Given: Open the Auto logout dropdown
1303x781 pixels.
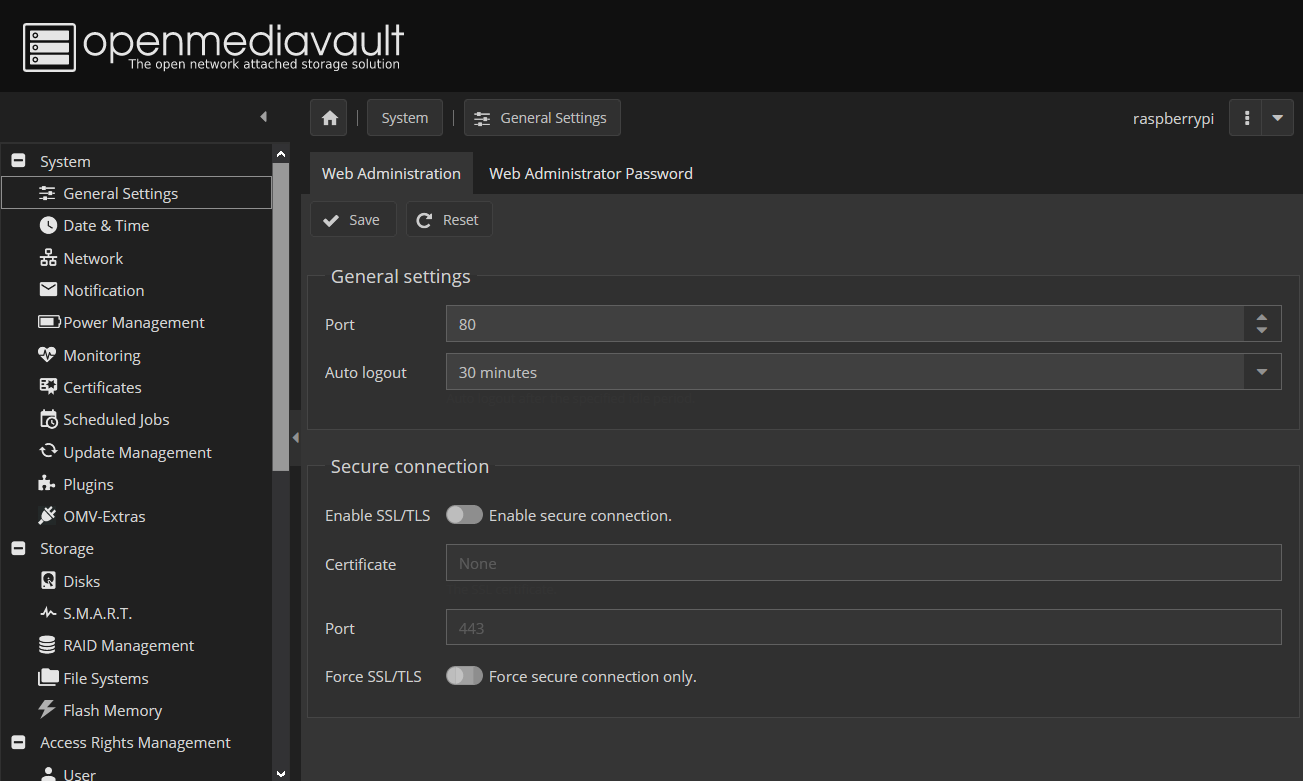Looking at the screenshot, I should 1262,372.
